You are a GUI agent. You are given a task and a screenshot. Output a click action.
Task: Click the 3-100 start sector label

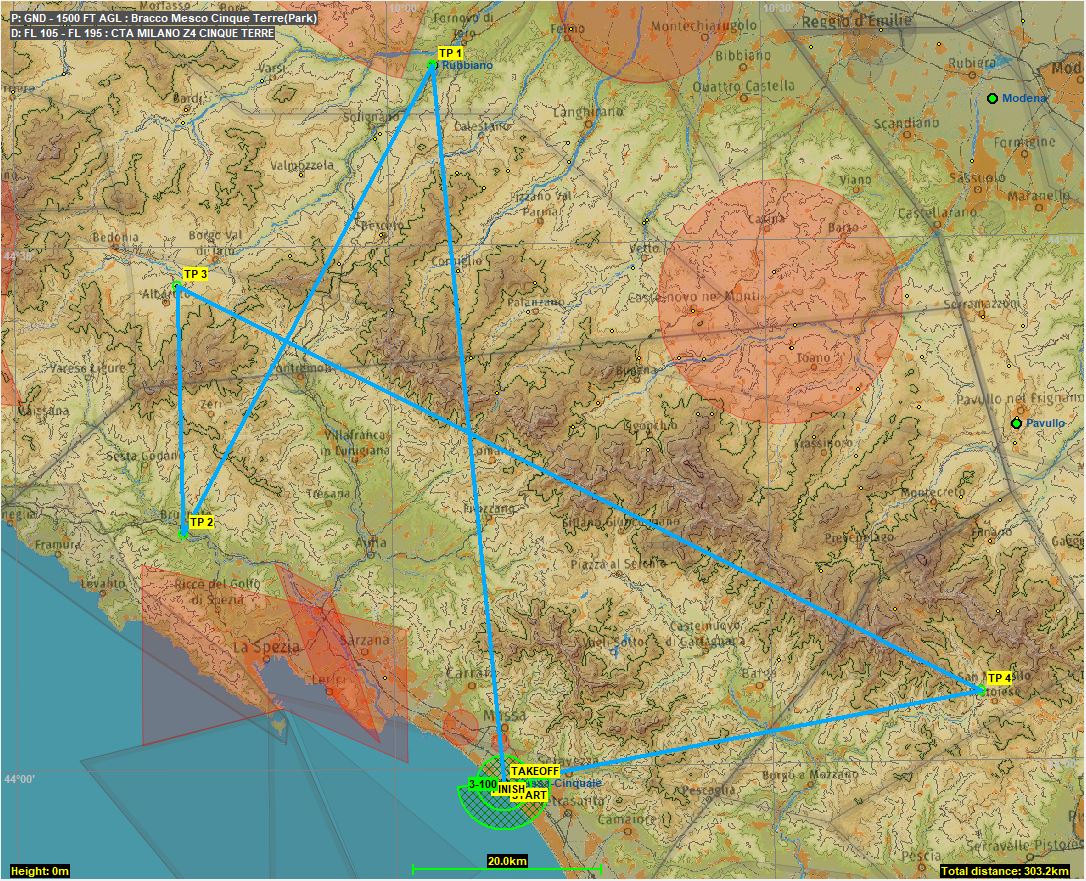point(482,784)
